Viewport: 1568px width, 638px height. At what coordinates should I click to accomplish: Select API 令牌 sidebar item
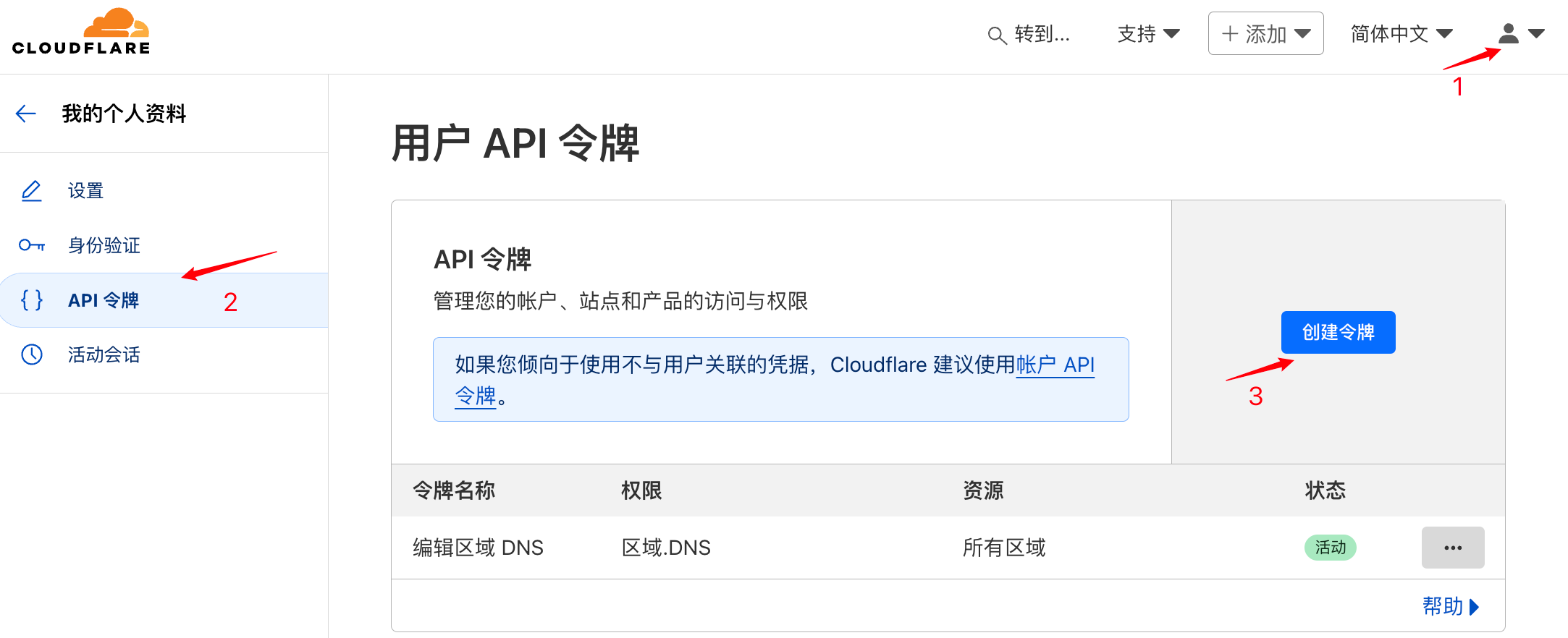coord(164,299)
